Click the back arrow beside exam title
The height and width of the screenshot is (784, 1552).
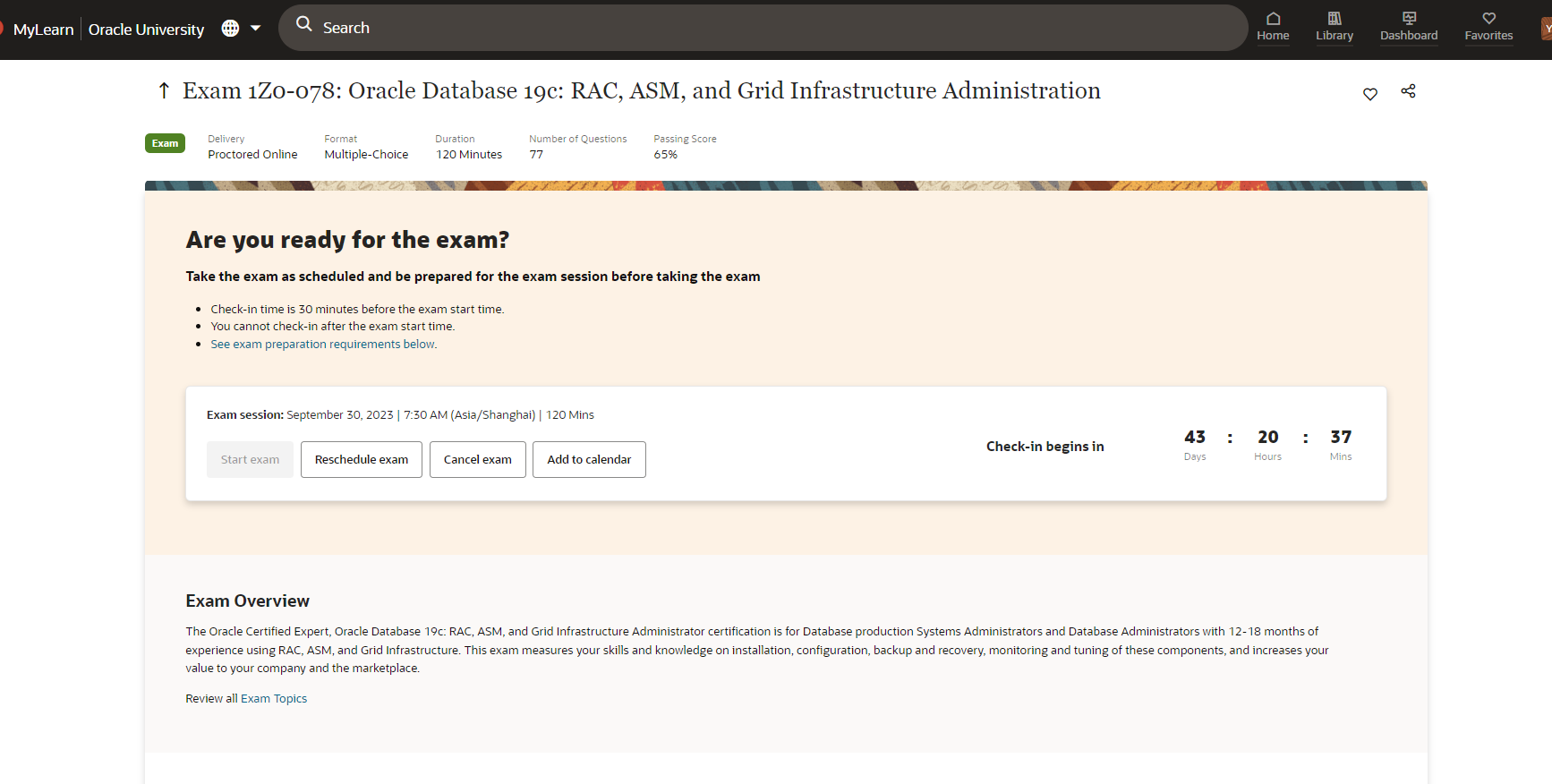coord(164,90)
